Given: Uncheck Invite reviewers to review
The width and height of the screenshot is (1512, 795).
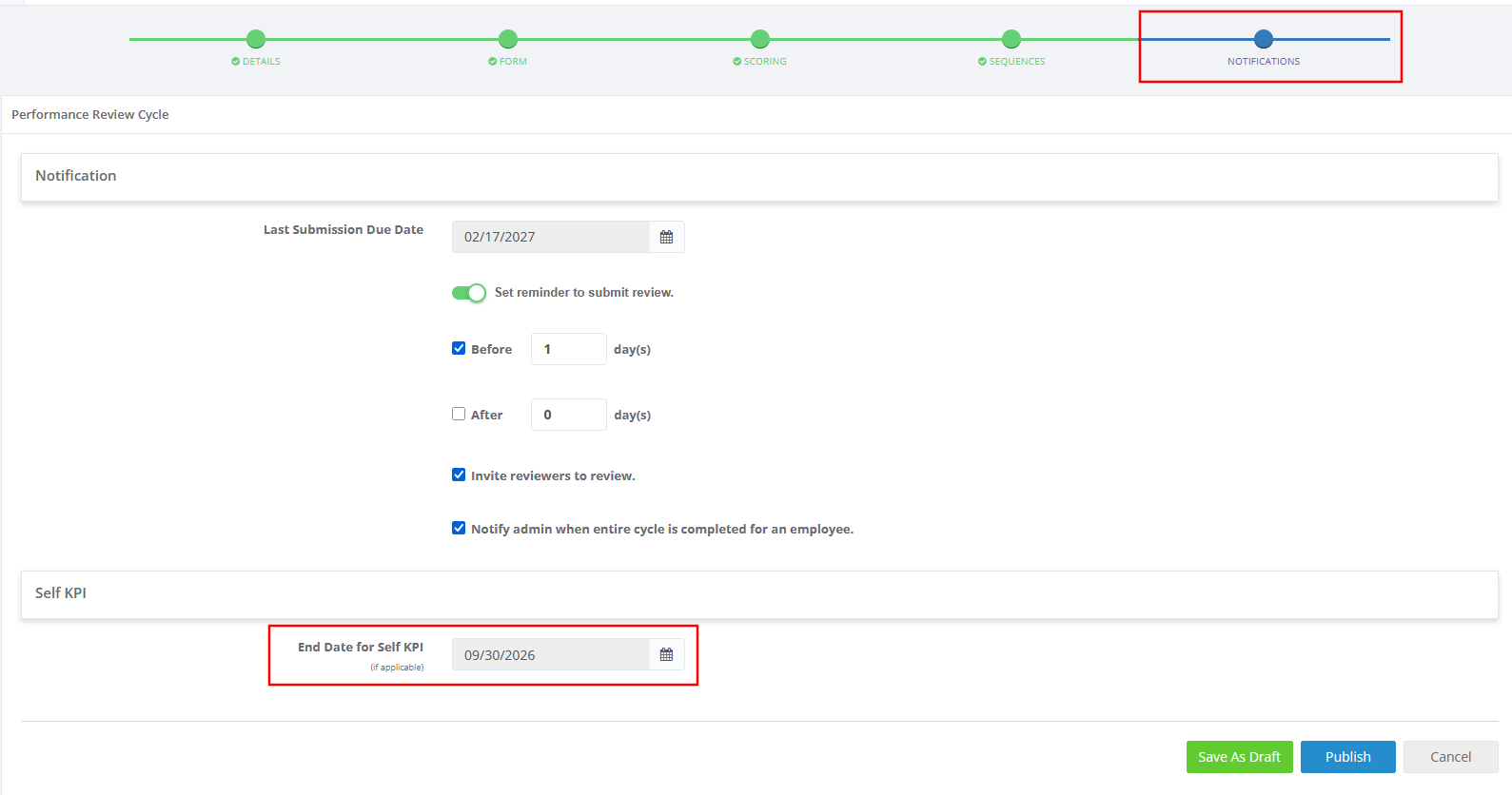Looking at the screenshot, I should [x=459, y=475].
